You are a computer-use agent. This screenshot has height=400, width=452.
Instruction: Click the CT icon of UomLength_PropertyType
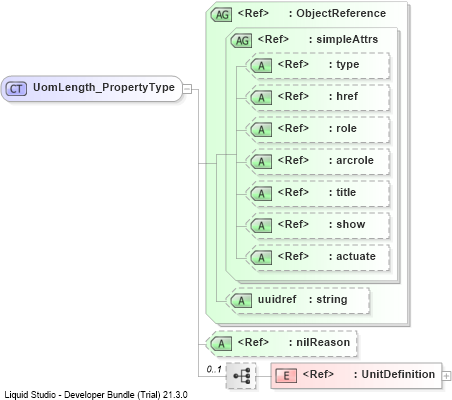[16, 89]
